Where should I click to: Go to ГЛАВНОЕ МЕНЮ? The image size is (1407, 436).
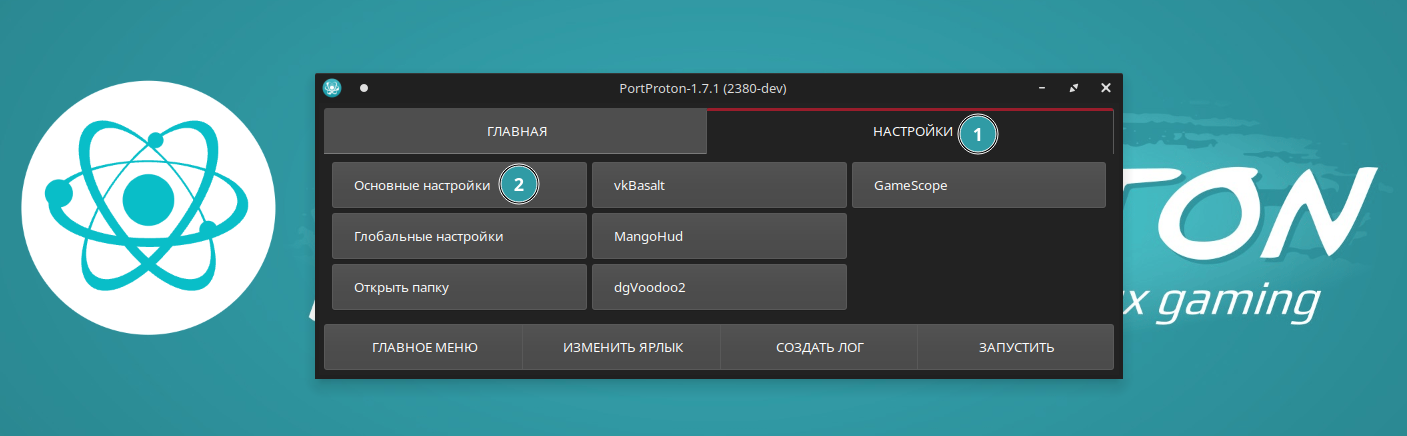click(424, 347)
